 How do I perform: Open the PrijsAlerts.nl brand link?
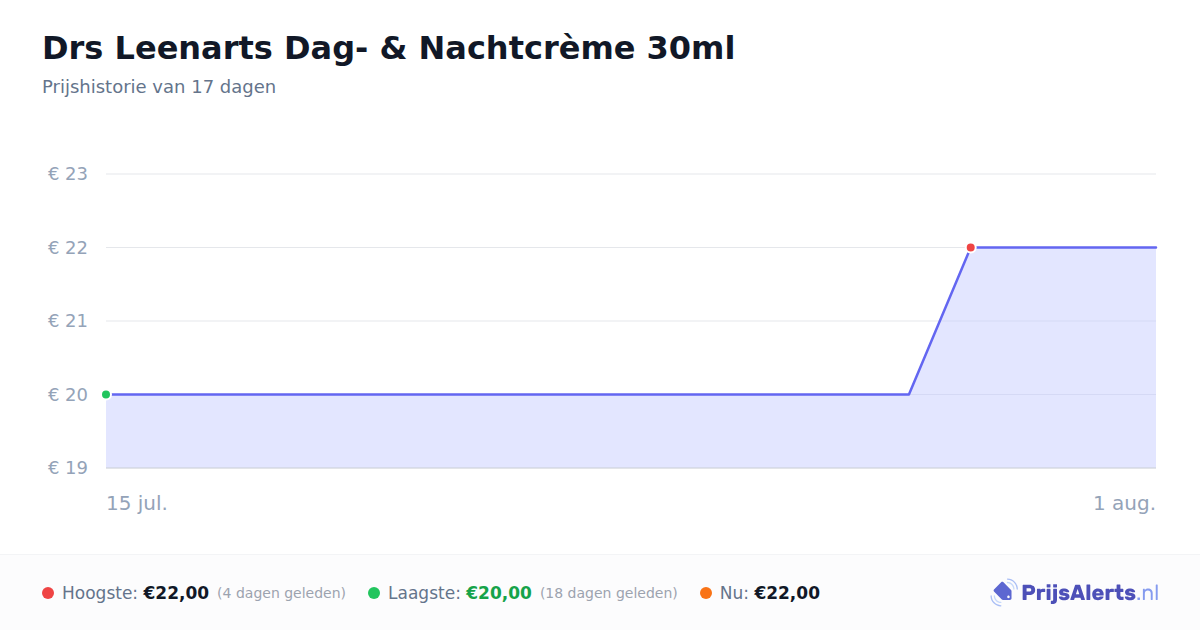point(1075,593)
